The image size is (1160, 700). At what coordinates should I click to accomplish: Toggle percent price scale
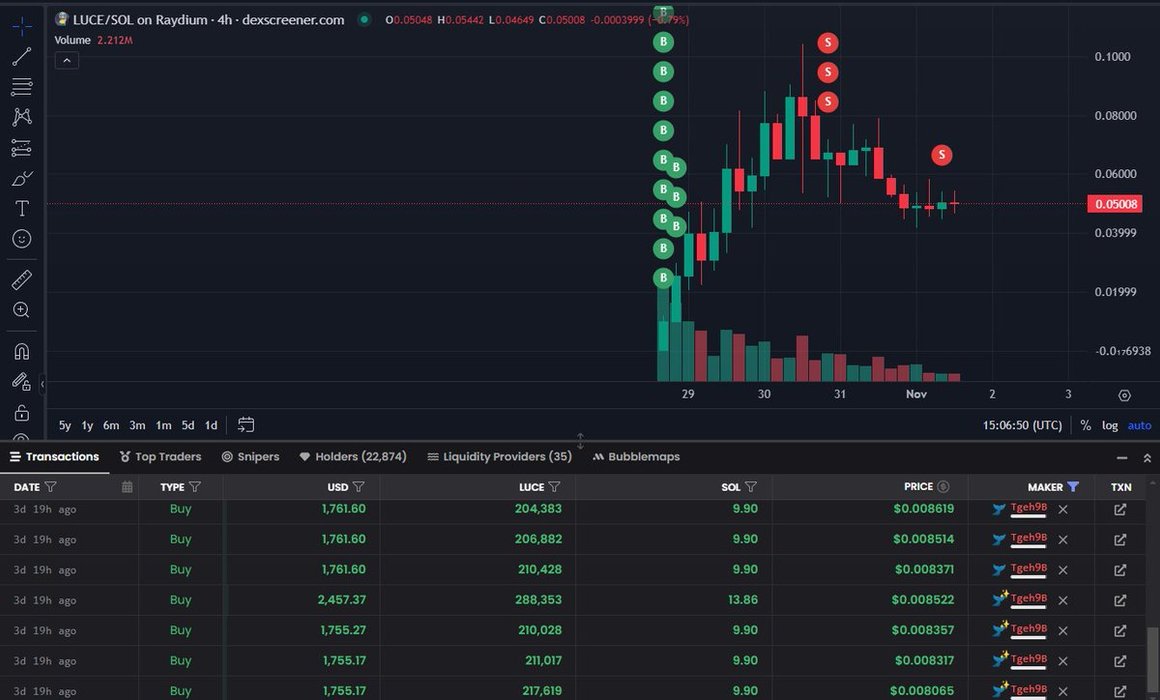[1085, 425]
